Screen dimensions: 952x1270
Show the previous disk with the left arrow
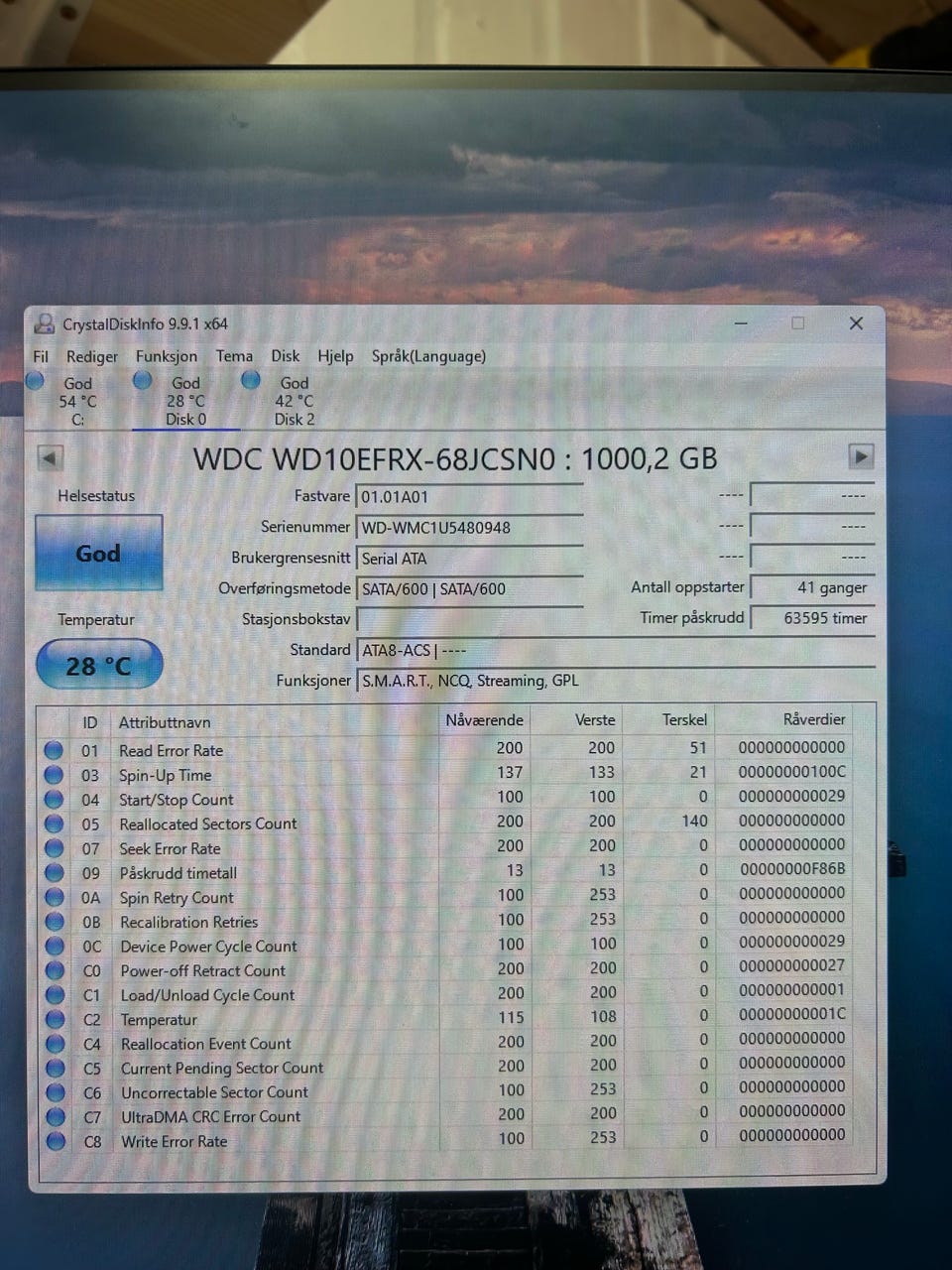(50, 457)
